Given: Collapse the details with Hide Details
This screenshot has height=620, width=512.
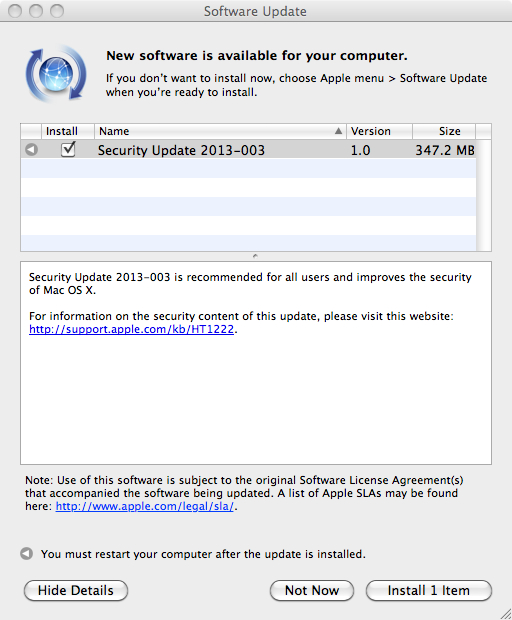Looking at the screenshot, I should point(76,590).
